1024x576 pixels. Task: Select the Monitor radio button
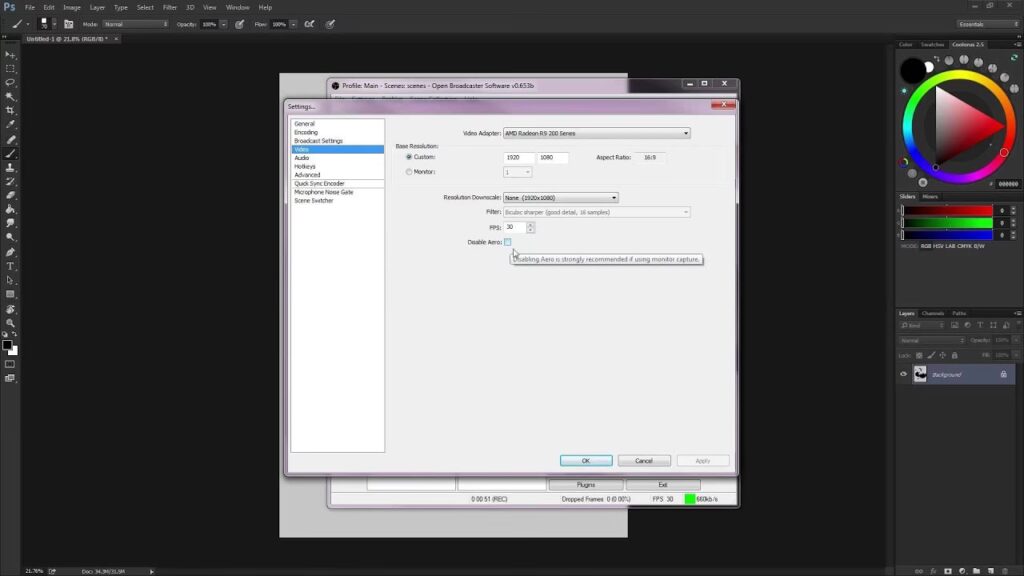[409, 172]
